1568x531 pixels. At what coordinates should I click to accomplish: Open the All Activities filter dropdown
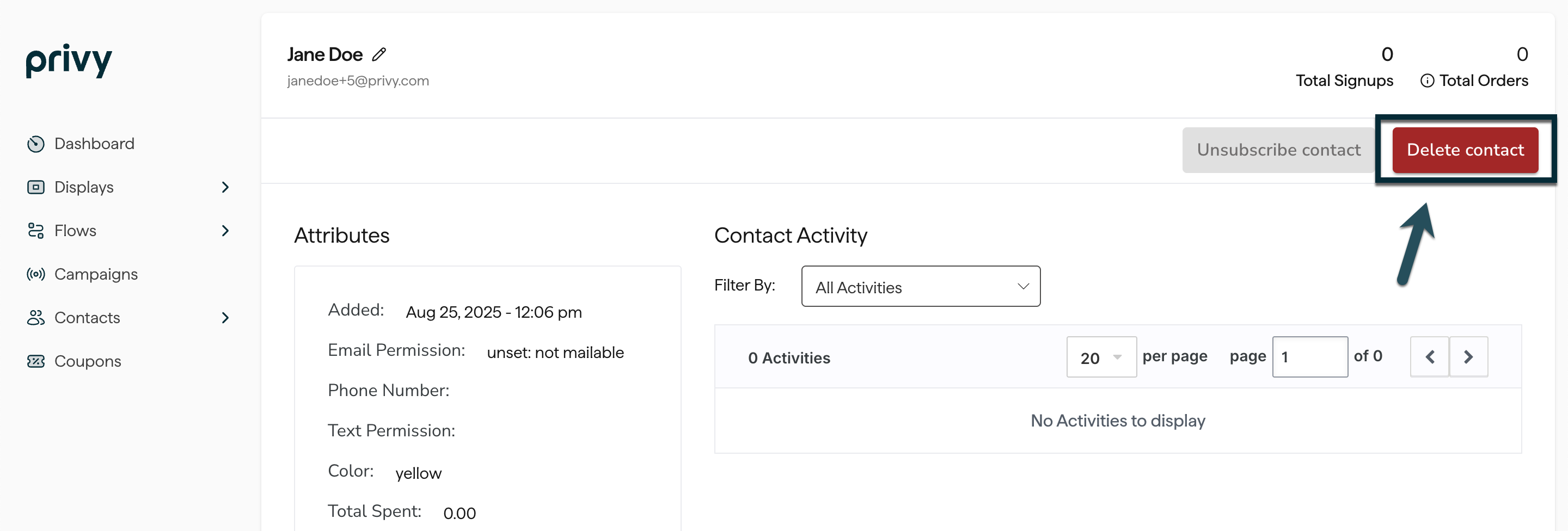[920, 287]
